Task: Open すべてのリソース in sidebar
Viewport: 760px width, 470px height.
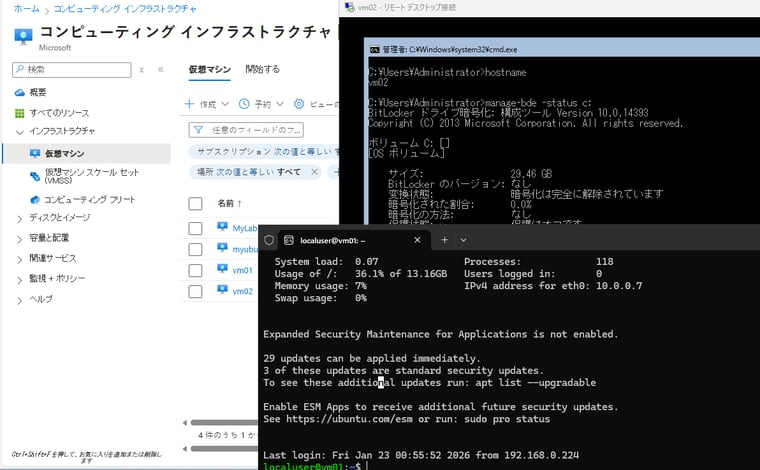Action: point(59,113)
